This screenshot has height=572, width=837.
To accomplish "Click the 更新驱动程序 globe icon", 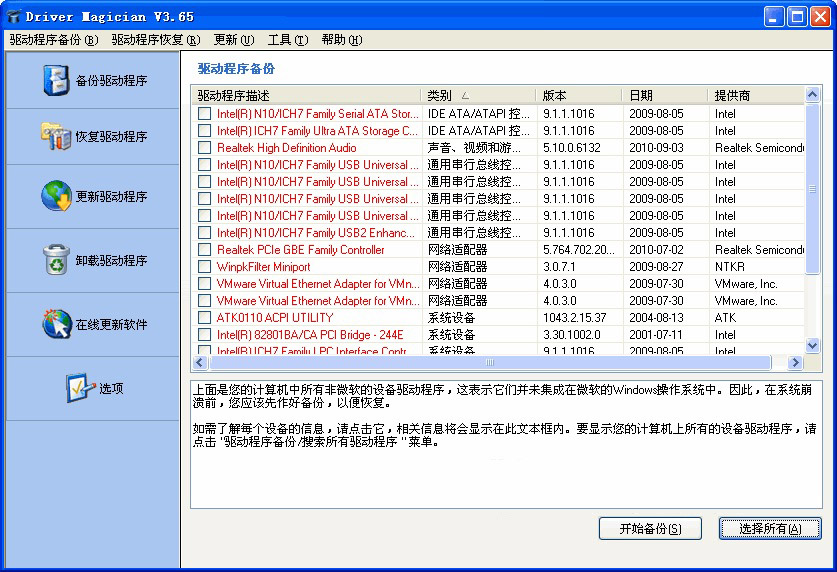I will 56,196.
